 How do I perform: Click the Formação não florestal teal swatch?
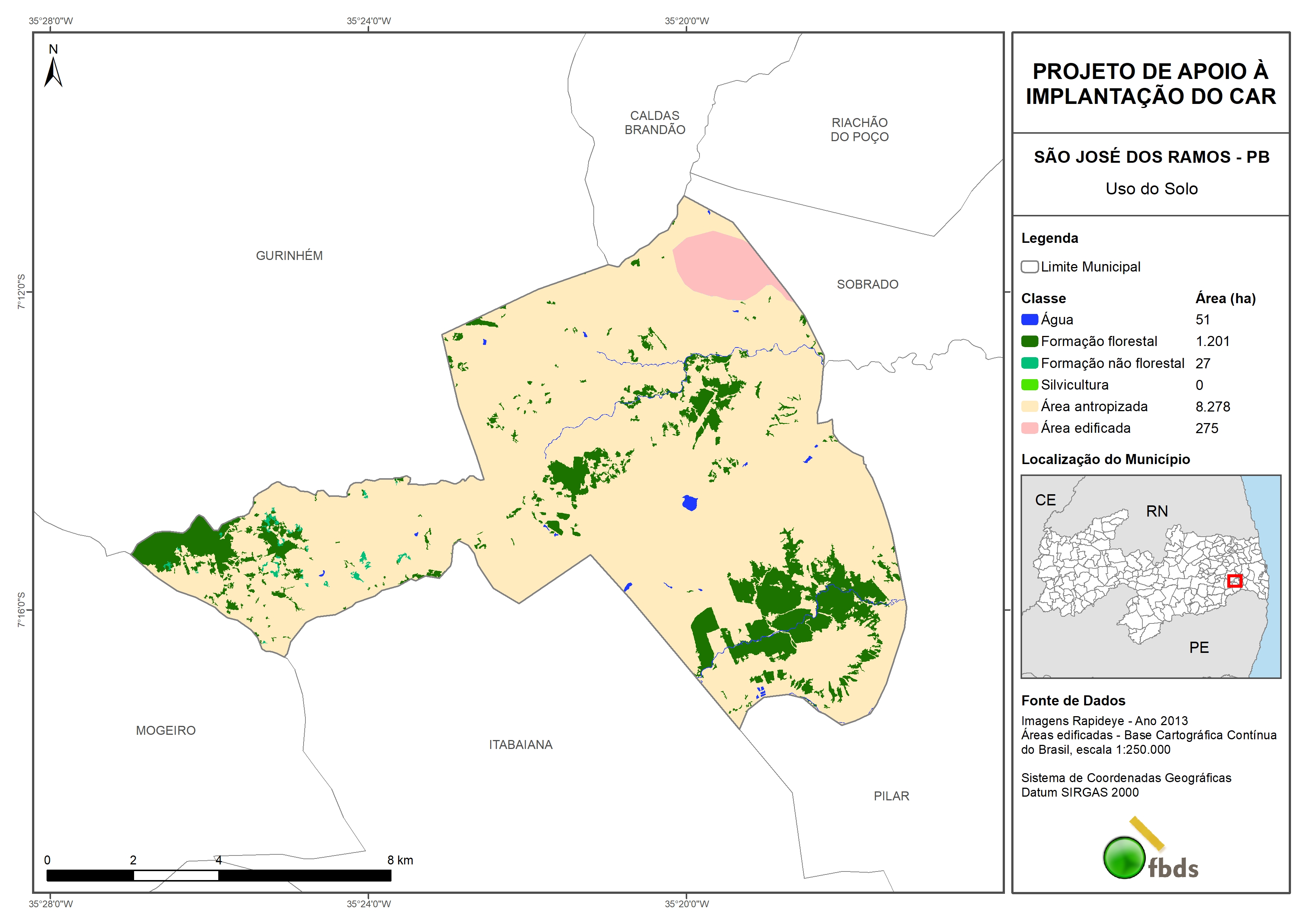(1029, 363)
